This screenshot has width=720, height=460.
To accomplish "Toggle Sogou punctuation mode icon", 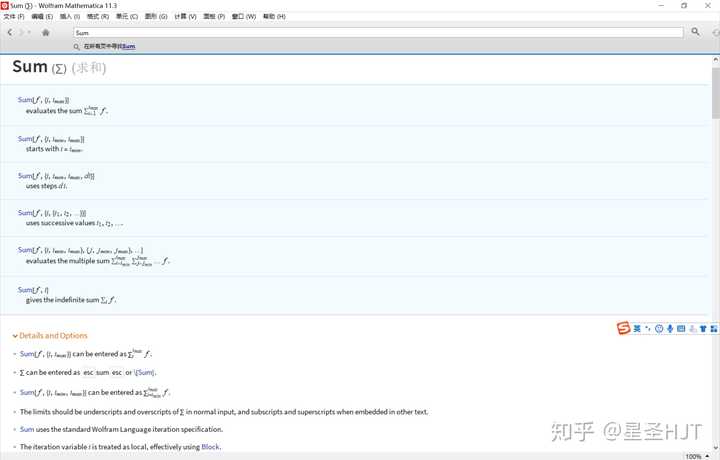I will click(x=648, y=329).
